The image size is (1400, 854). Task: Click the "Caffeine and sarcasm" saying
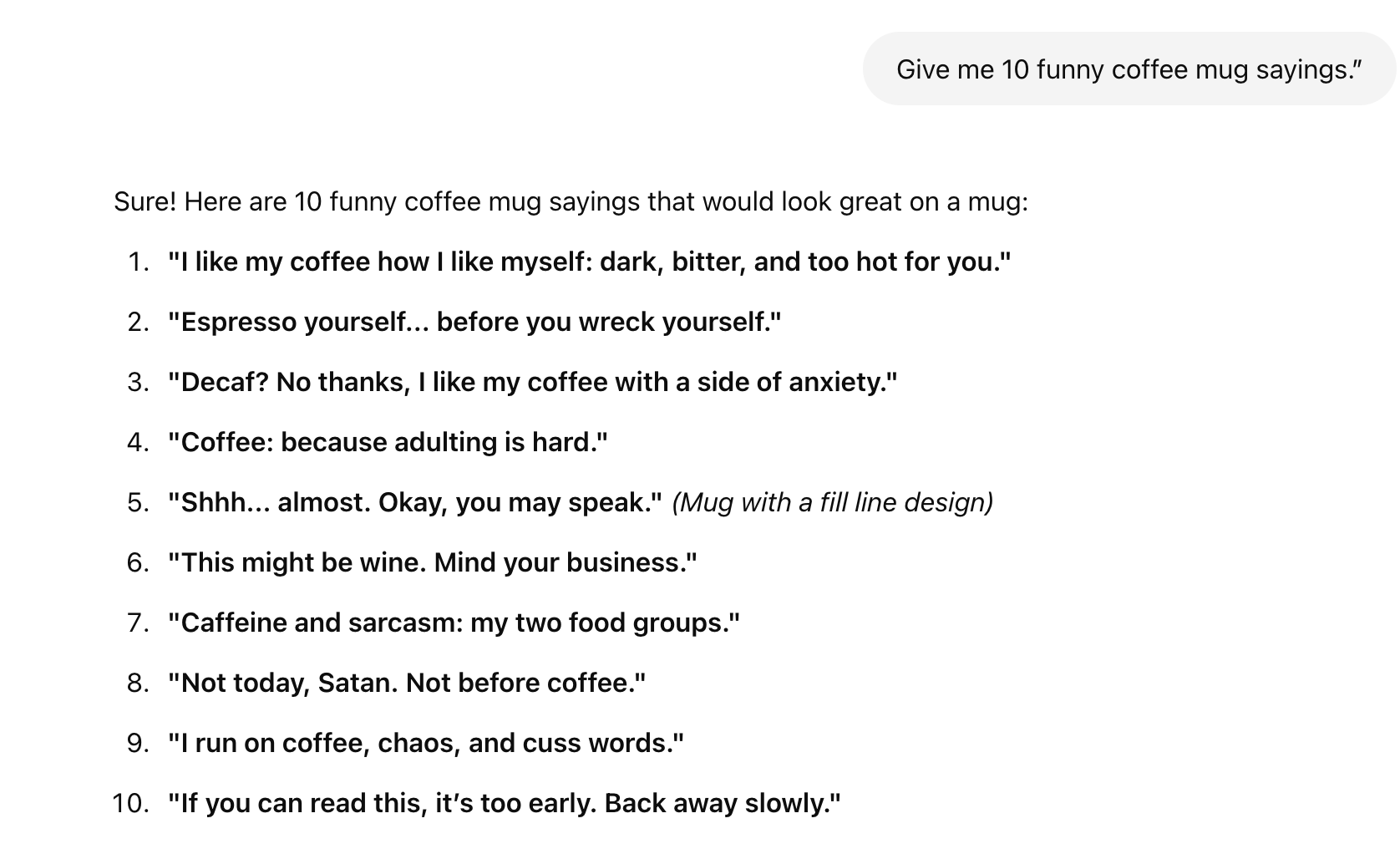tap(454, 623)
